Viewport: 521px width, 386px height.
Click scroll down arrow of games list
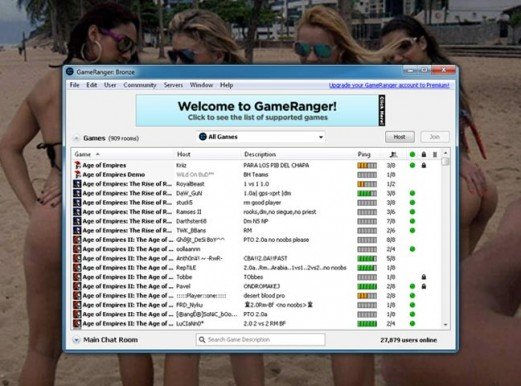pyautogui.click(x=445, y=325)
